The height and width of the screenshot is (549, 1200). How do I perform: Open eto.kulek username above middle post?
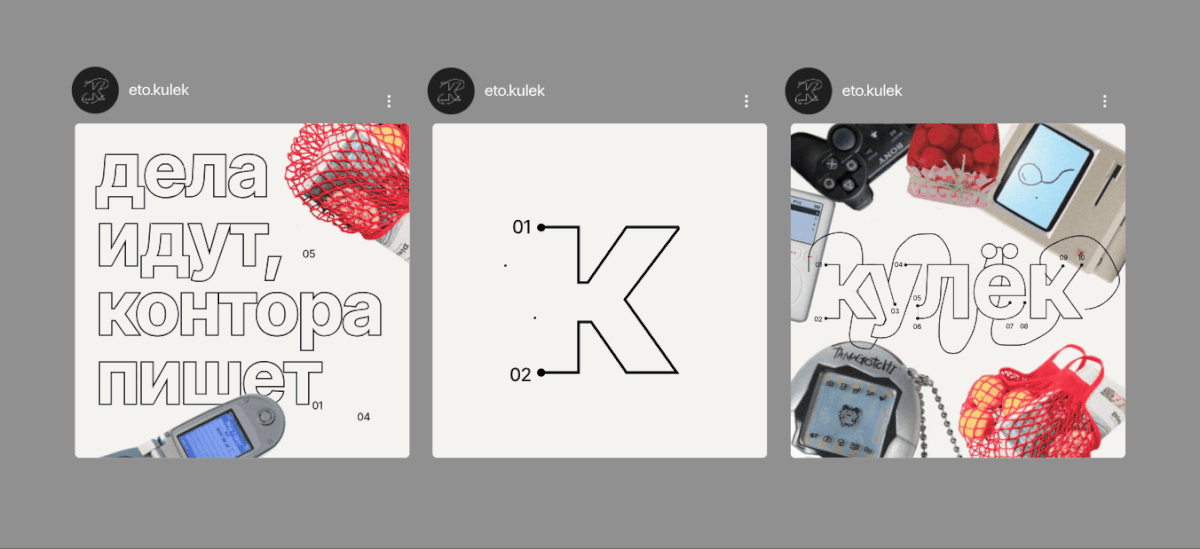point(515,90)
